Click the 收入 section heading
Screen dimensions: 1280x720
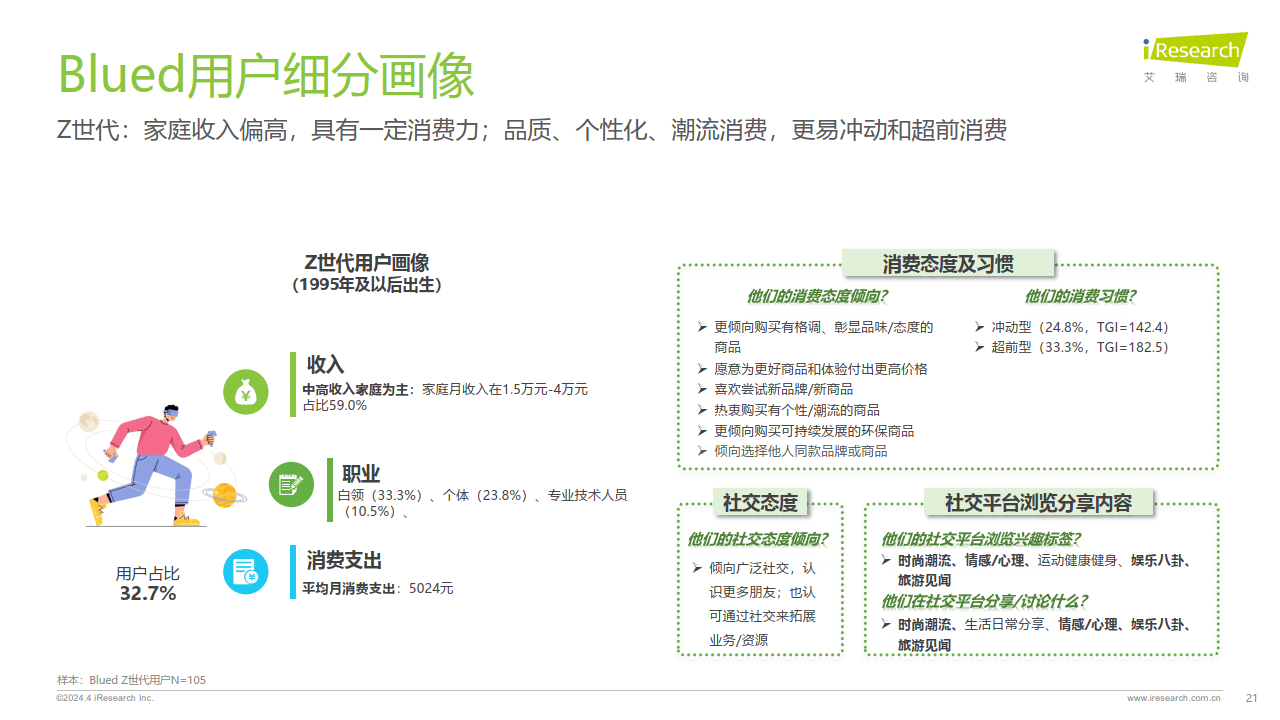[325, 364]
